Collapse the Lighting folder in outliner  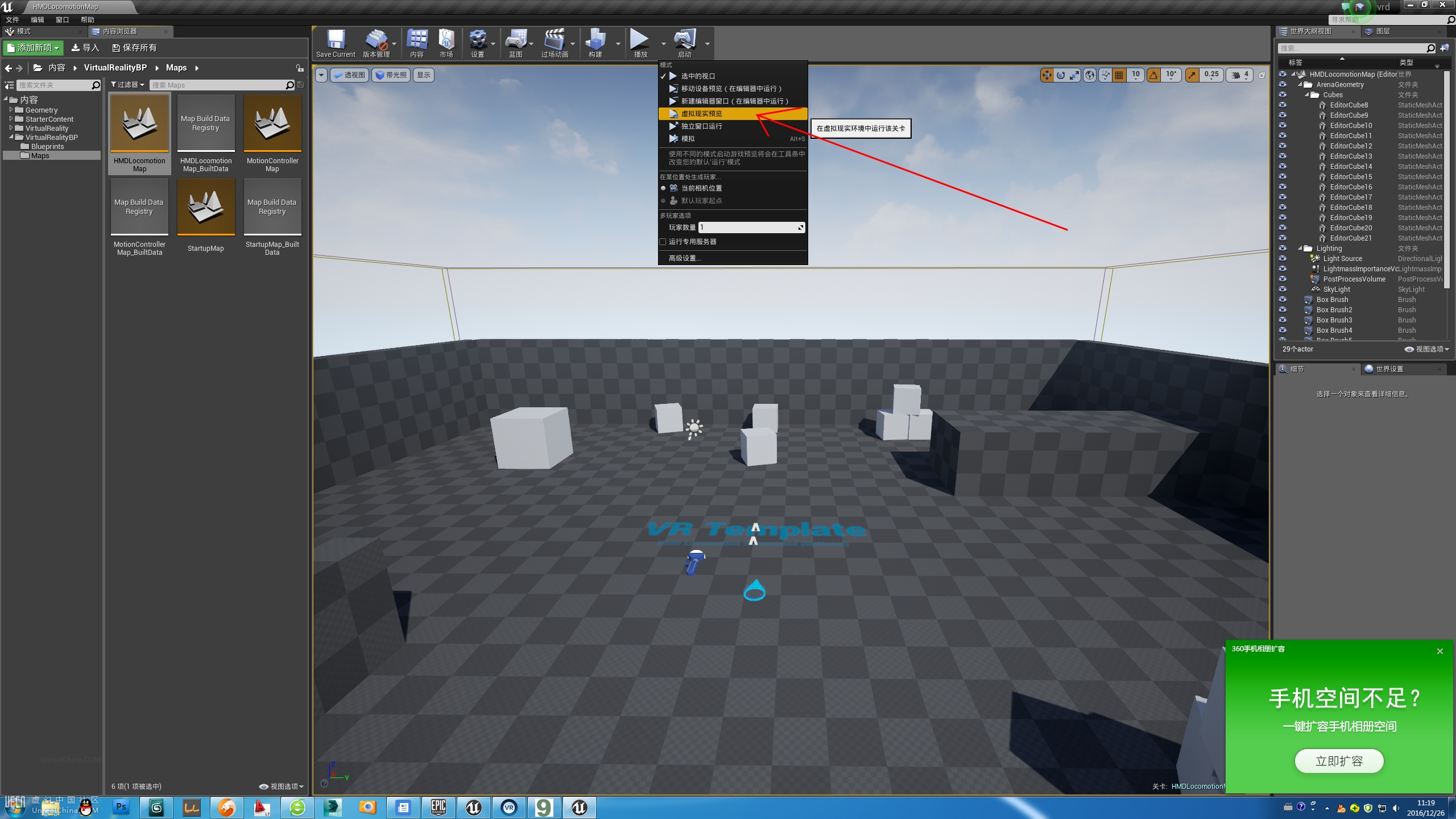click(x=1300, y=249)
